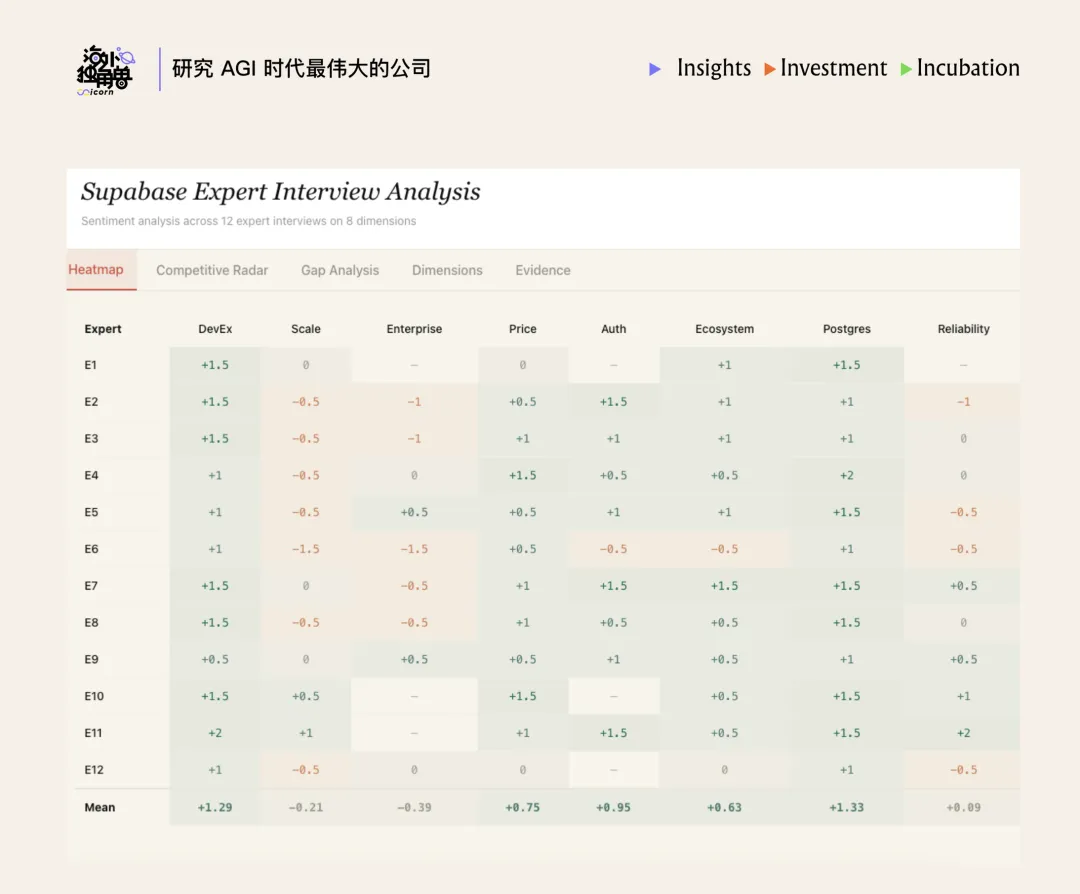The width and height of the screenshot is (1080, 894).
Task: Click E4 Price cell showing +1.5
Action: pyautogui.click(x=523, y=475)
